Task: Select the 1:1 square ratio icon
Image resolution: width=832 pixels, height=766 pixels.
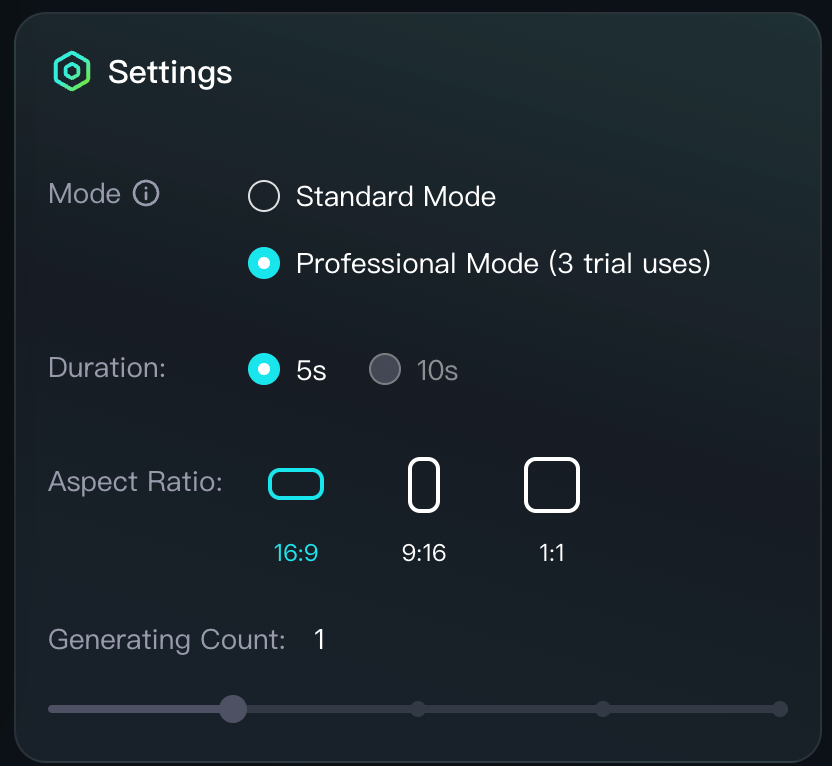Action: tap(552, 485)
